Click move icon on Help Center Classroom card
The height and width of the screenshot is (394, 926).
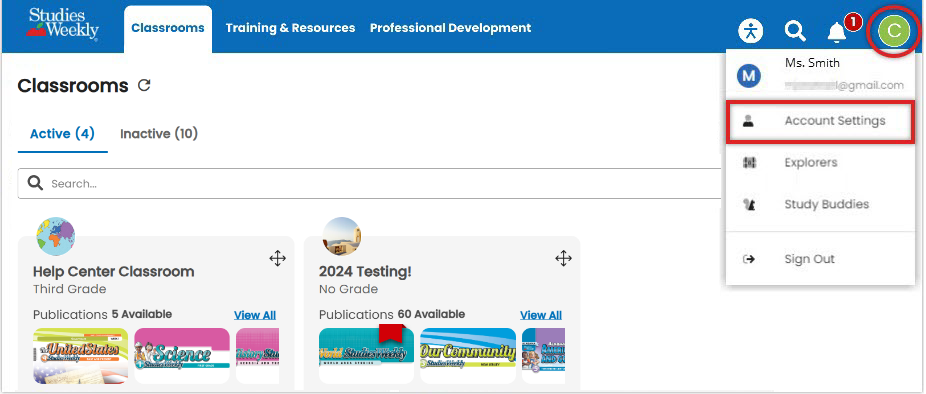click(x=278, y=258)
